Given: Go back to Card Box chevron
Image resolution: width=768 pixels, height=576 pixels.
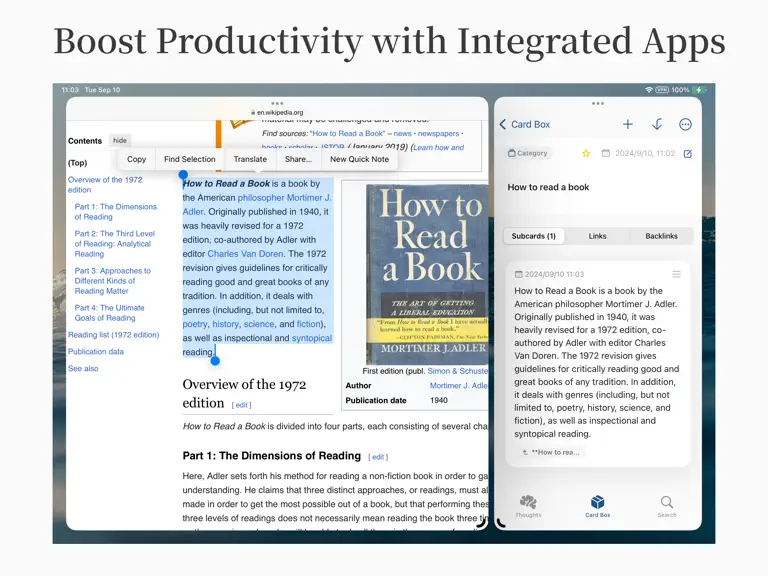Looking at the screenshot, I should 525,124.
